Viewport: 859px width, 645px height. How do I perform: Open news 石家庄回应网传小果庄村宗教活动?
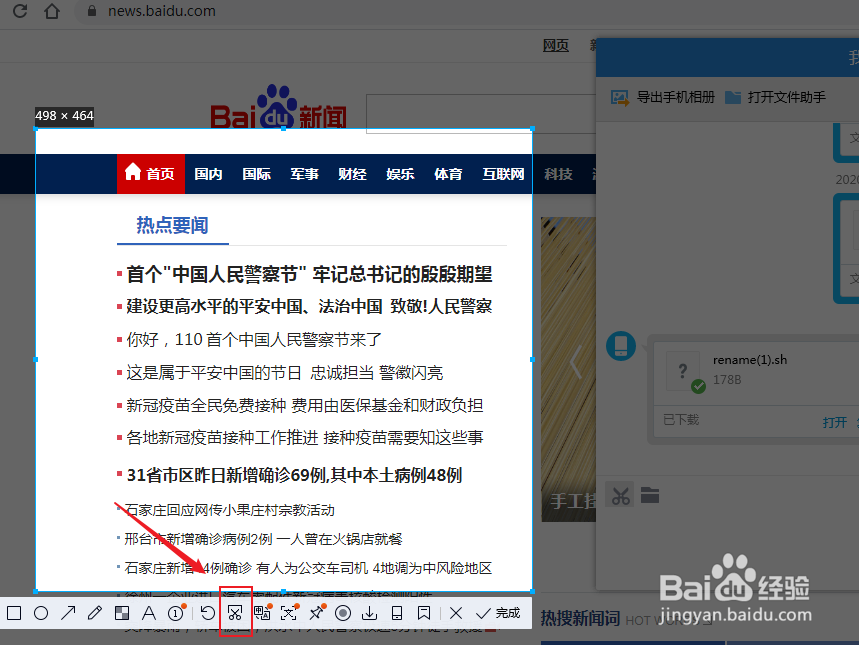(229, 510)
